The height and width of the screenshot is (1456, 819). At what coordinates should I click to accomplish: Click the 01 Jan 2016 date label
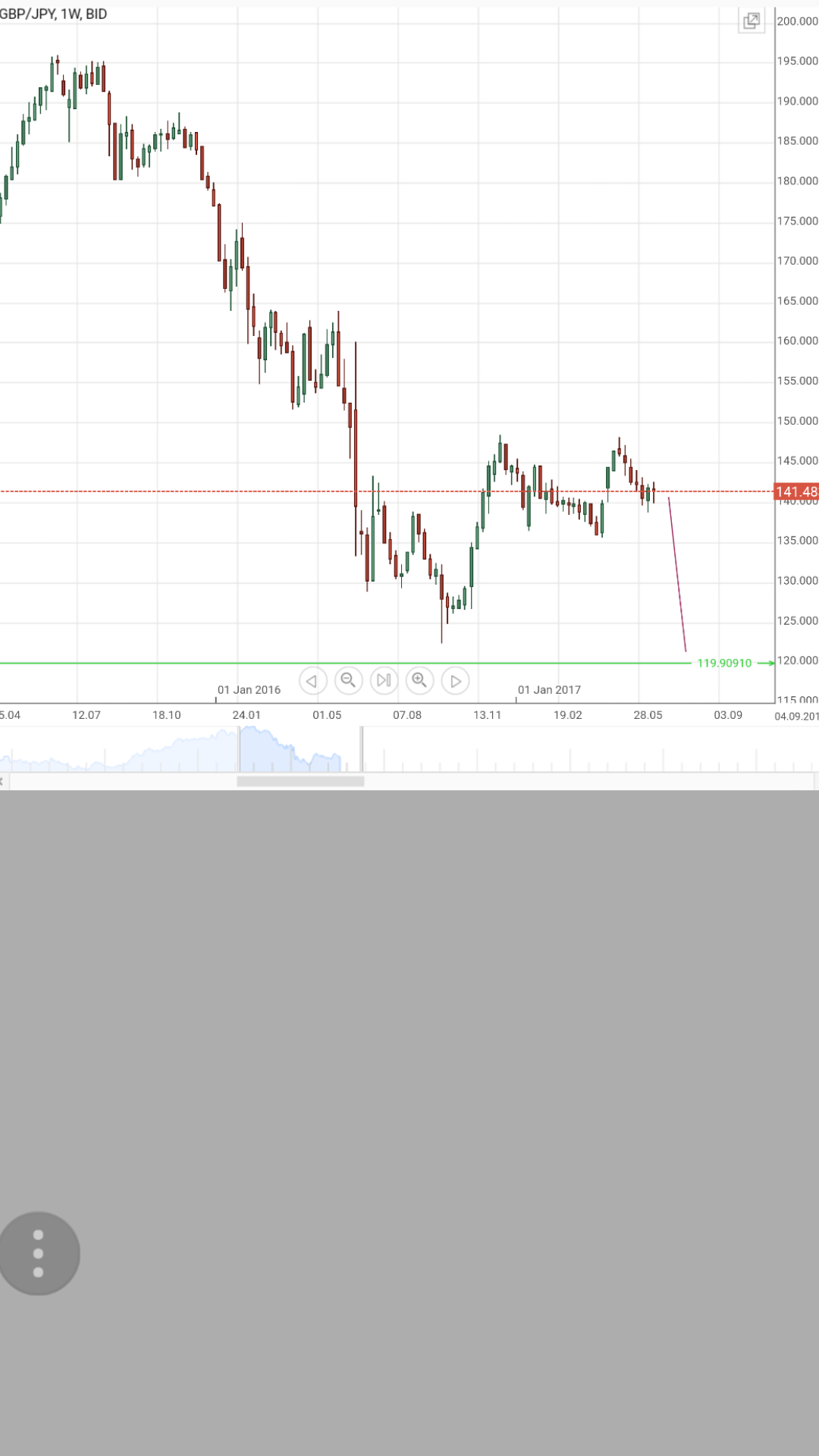(249, 690)
